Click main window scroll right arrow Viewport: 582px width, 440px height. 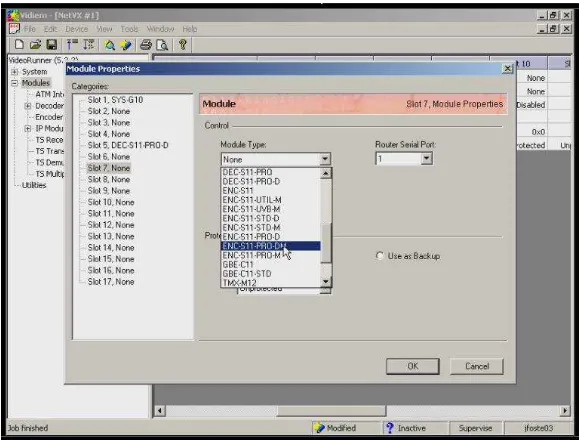[x=565, y=411]
